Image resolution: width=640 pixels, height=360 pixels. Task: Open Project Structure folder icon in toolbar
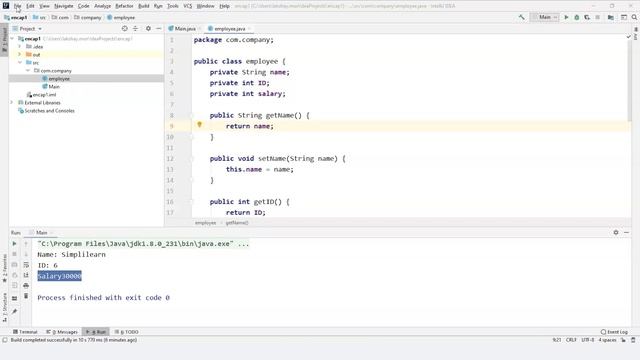(611, 17)
